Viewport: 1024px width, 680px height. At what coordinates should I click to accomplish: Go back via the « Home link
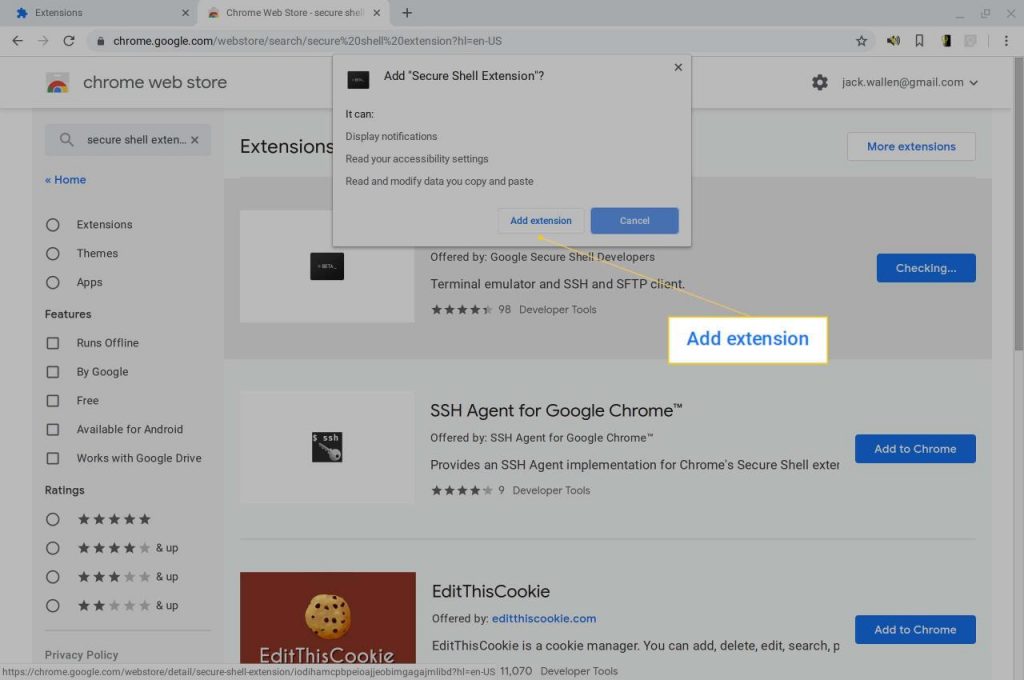point(65,180)
